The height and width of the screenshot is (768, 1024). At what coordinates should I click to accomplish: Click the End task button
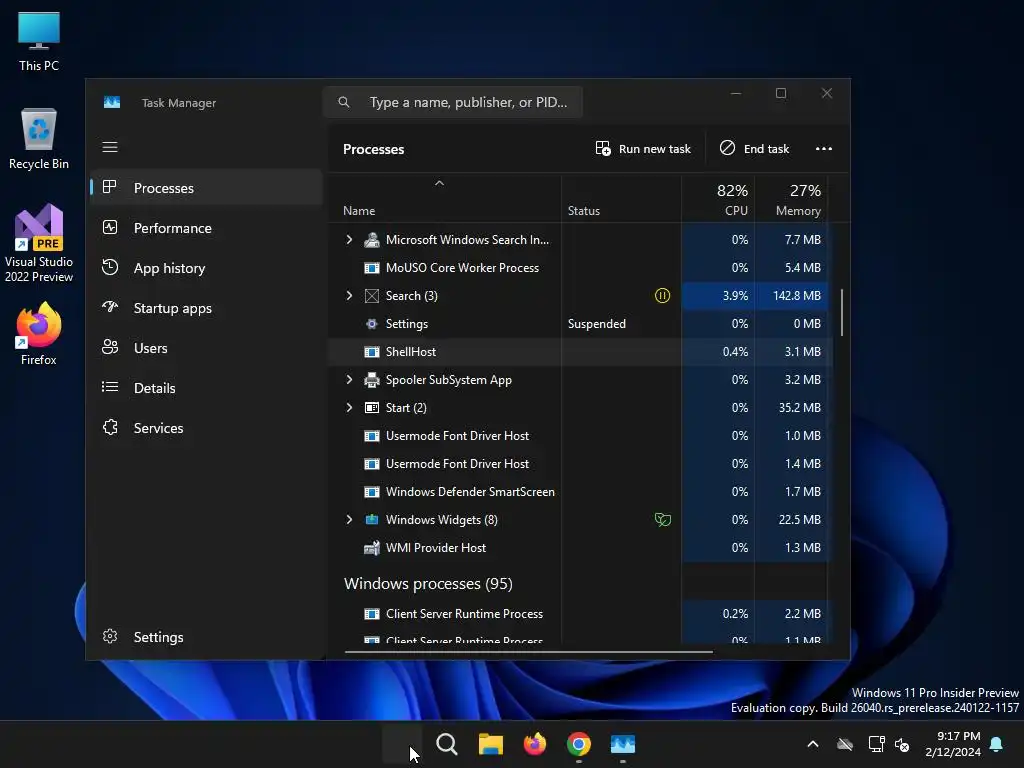click(x=754, y=149)
